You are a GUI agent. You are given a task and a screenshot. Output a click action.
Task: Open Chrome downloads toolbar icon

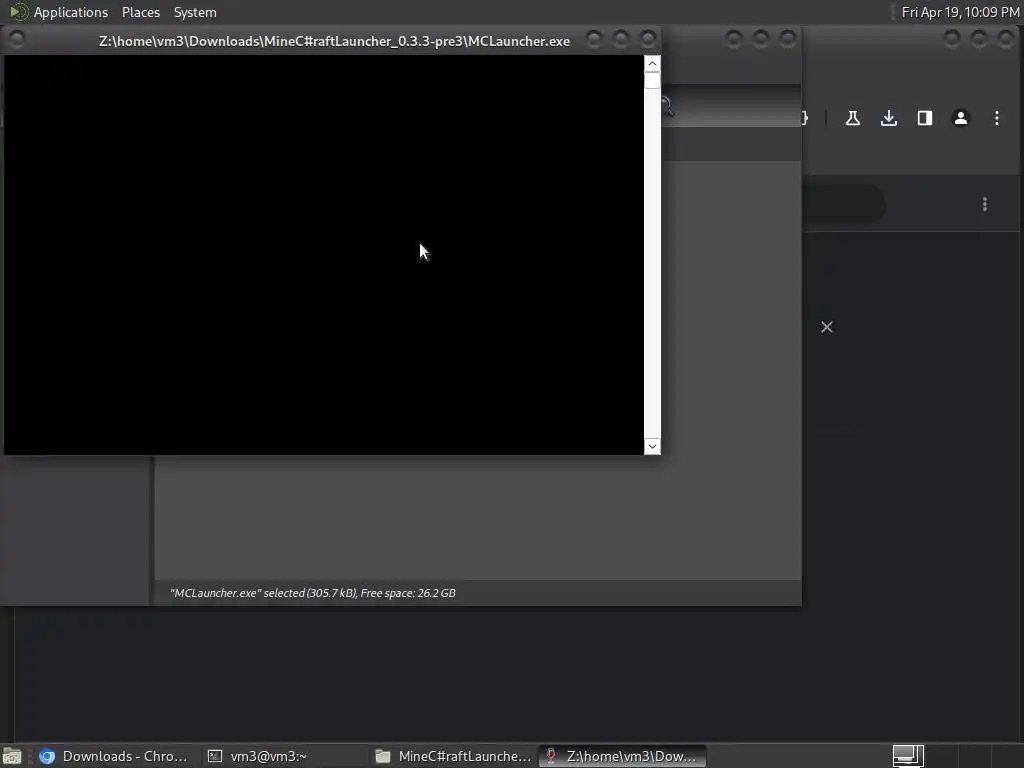(x=889, y=118)
